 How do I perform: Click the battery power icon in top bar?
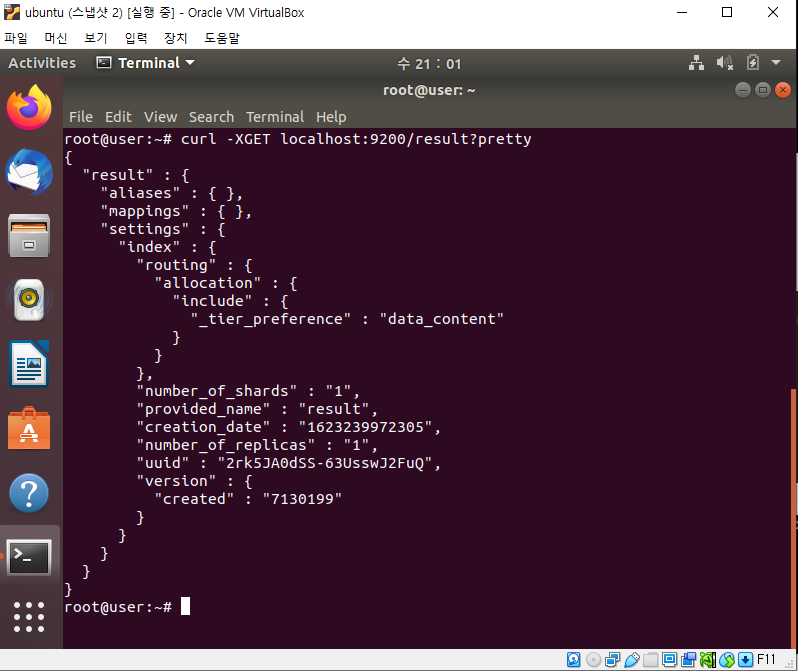(753, 63)
